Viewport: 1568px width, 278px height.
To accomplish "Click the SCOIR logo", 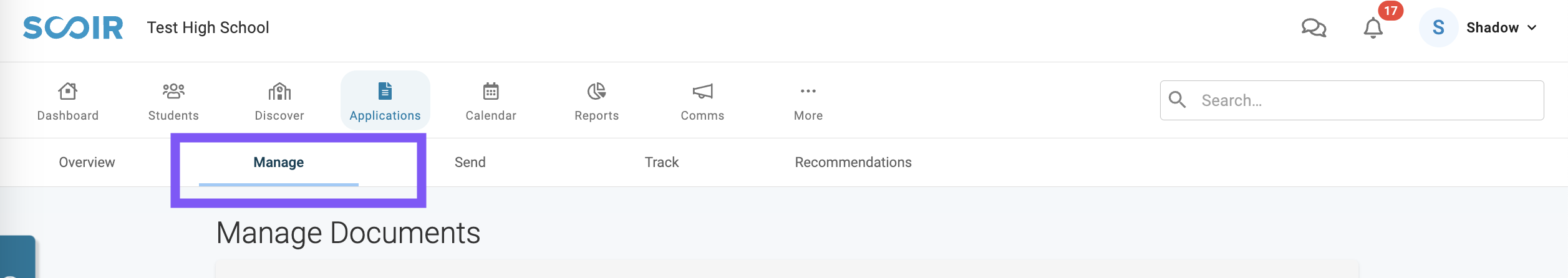I will [73, 28].
